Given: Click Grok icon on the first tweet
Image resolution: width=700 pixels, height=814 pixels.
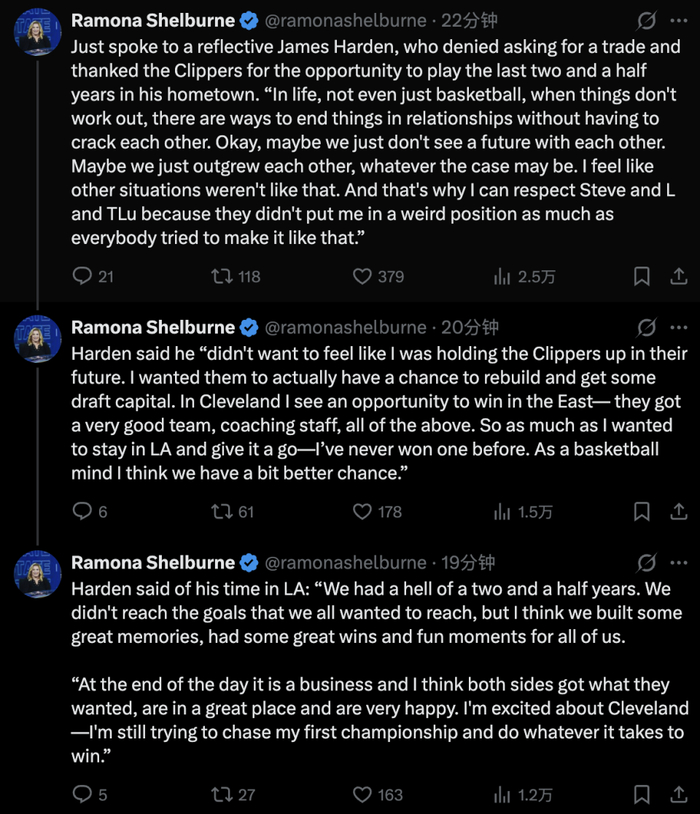Looking at the screenshot, I should click(646, 20).
